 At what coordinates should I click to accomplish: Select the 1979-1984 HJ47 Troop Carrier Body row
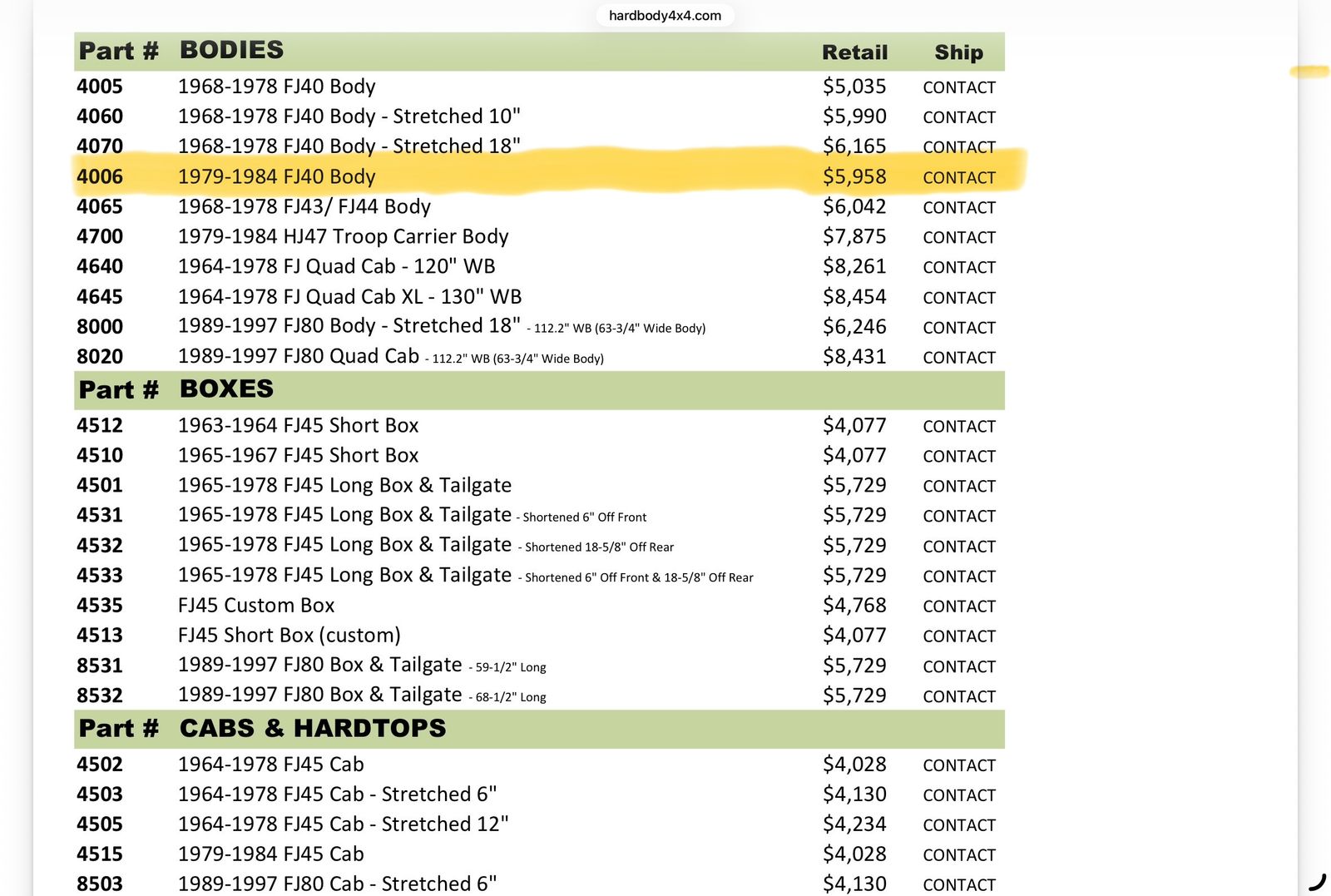pyautogui.click(x=539, y=236)
